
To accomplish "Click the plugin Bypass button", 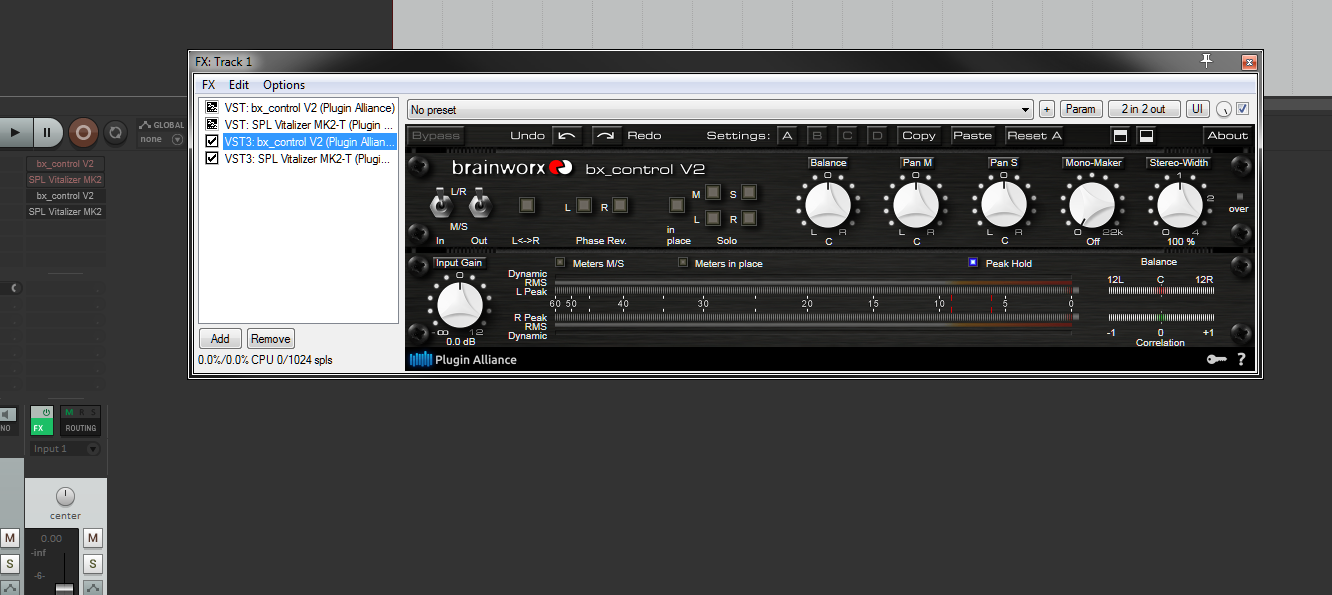I will pos(436,135).
